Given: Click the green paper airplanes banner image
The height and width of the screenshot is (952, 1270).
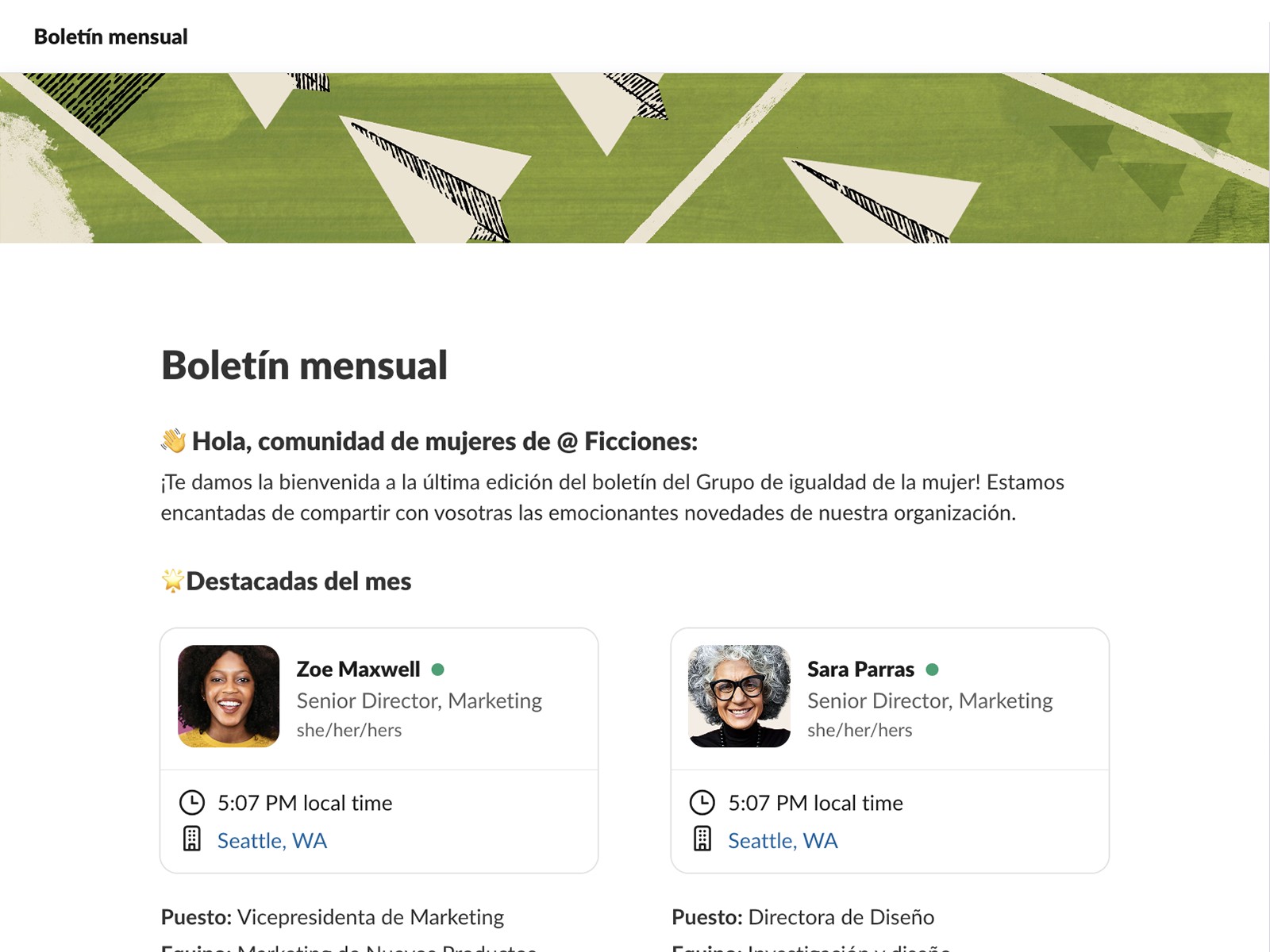Looking at the screenshot, I should point(635,159).
